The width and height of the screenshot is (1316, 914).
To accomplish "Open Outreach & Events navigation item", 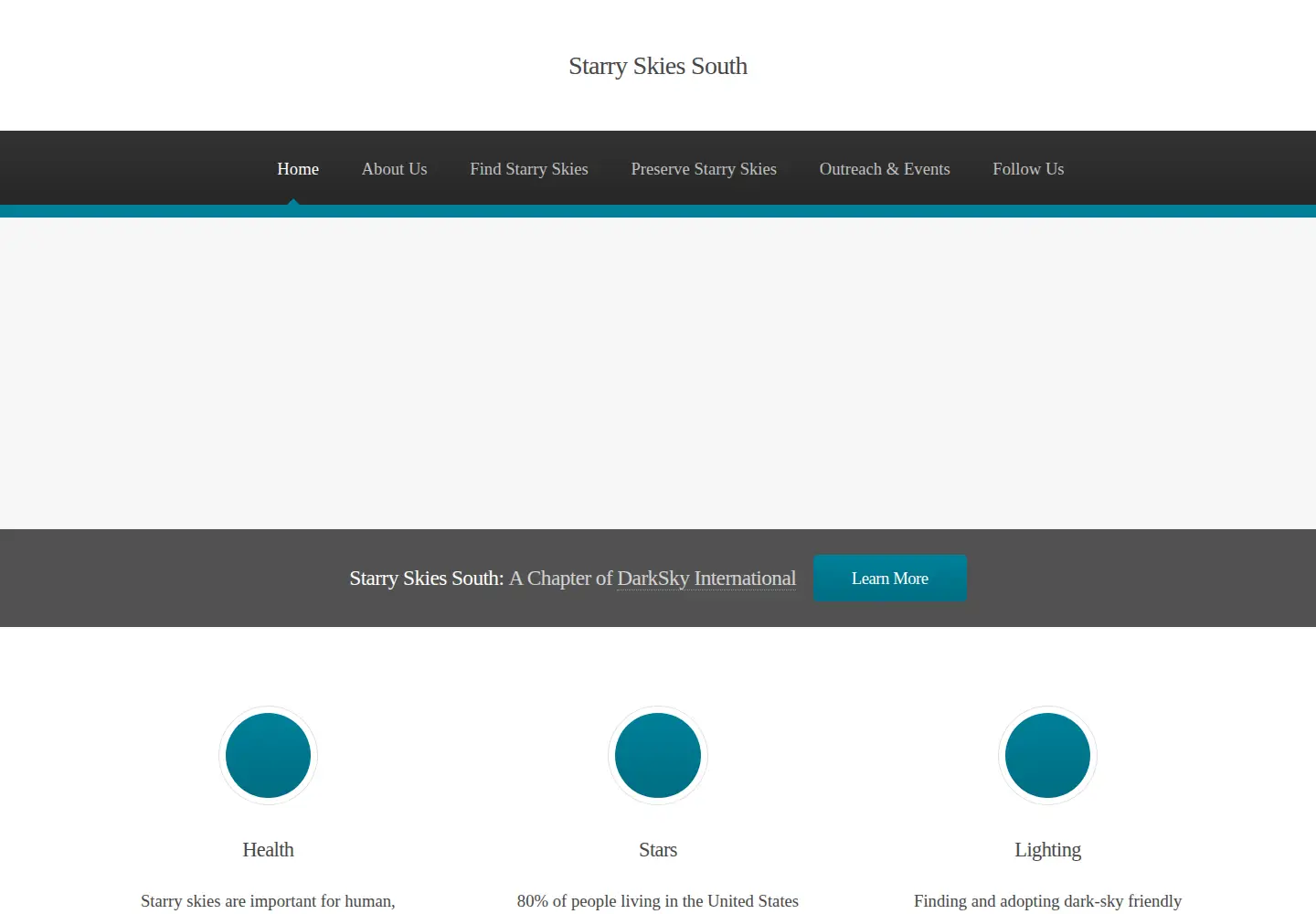I will click(885, 169).
